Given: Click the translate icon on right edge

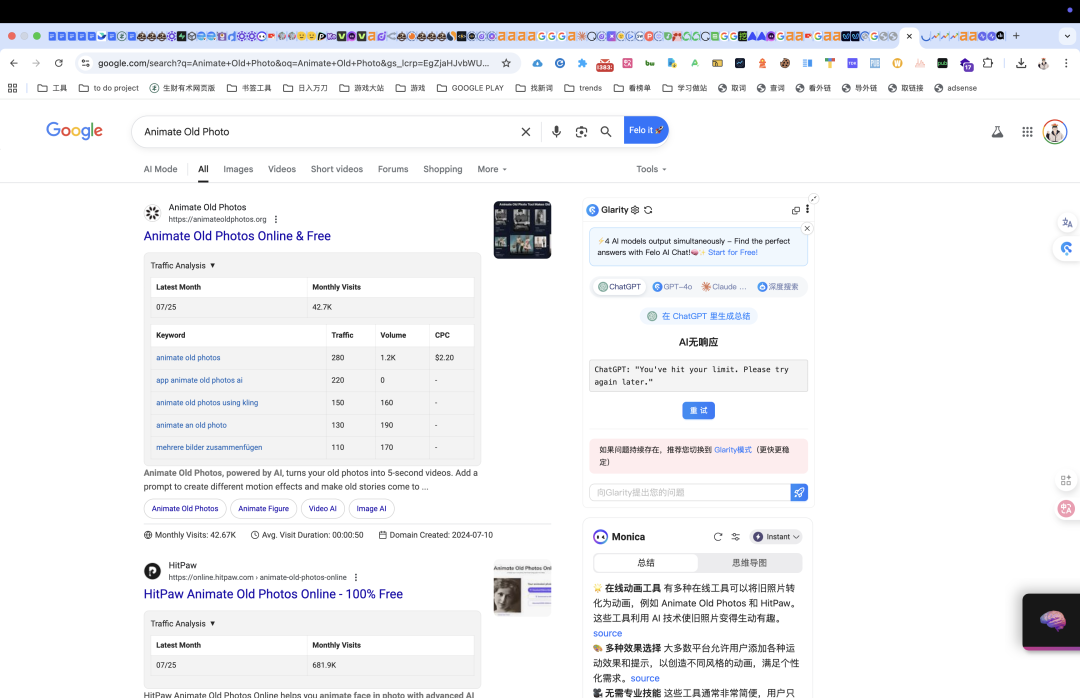Looking at the screenshot, I should tap(1067, 223).
